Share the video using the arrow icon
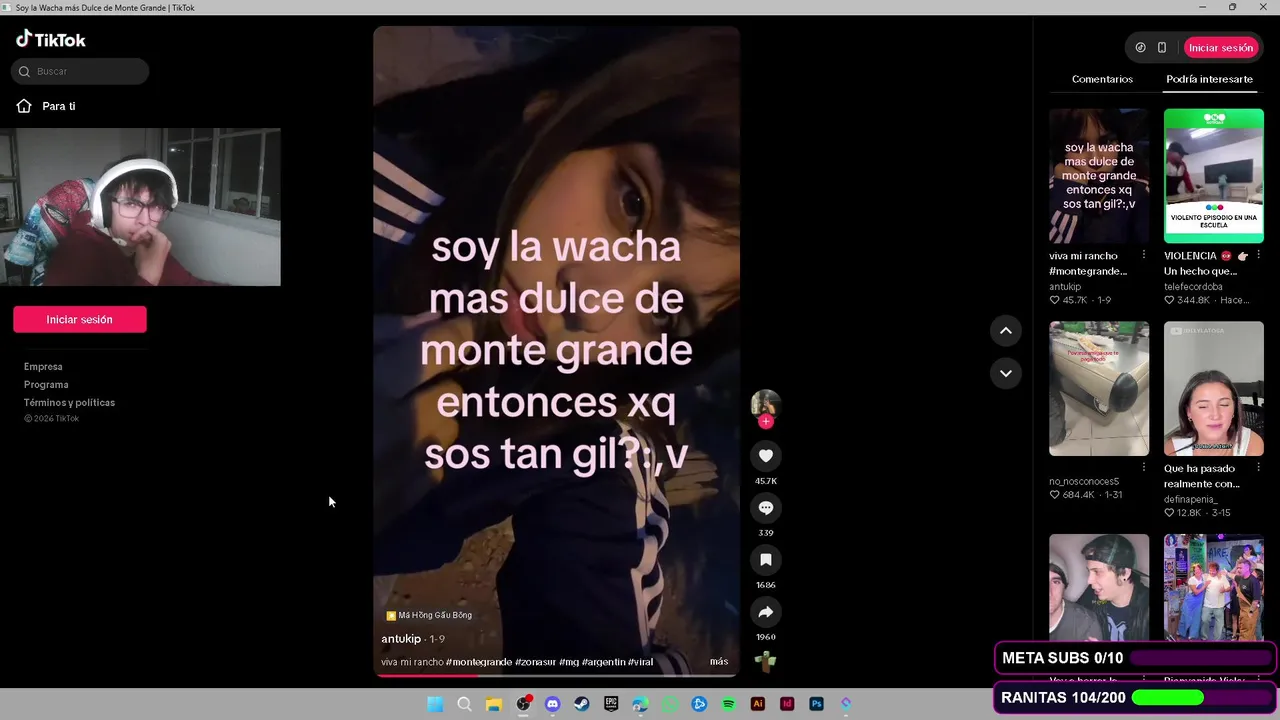Viewport: 1280px width, 720px height. click(x=766, y=612)
